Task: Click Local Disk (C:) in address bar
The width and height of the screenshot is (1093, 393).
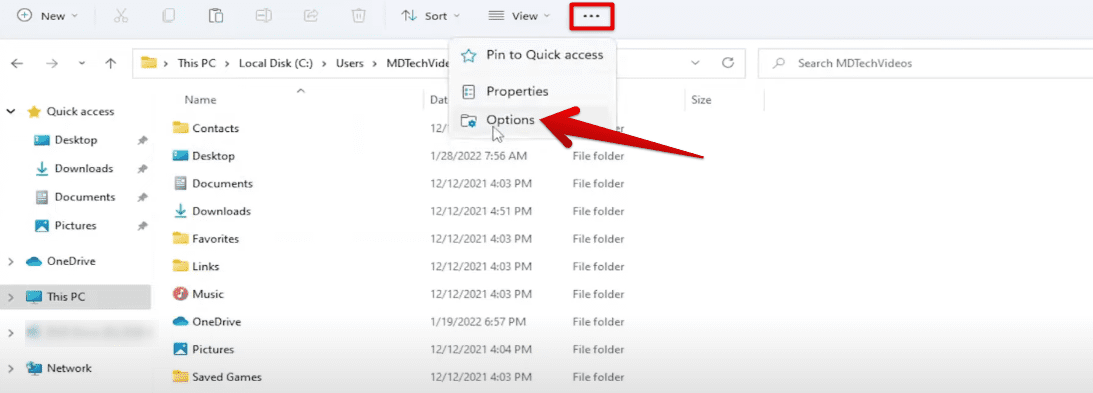Action: (276, 63)
